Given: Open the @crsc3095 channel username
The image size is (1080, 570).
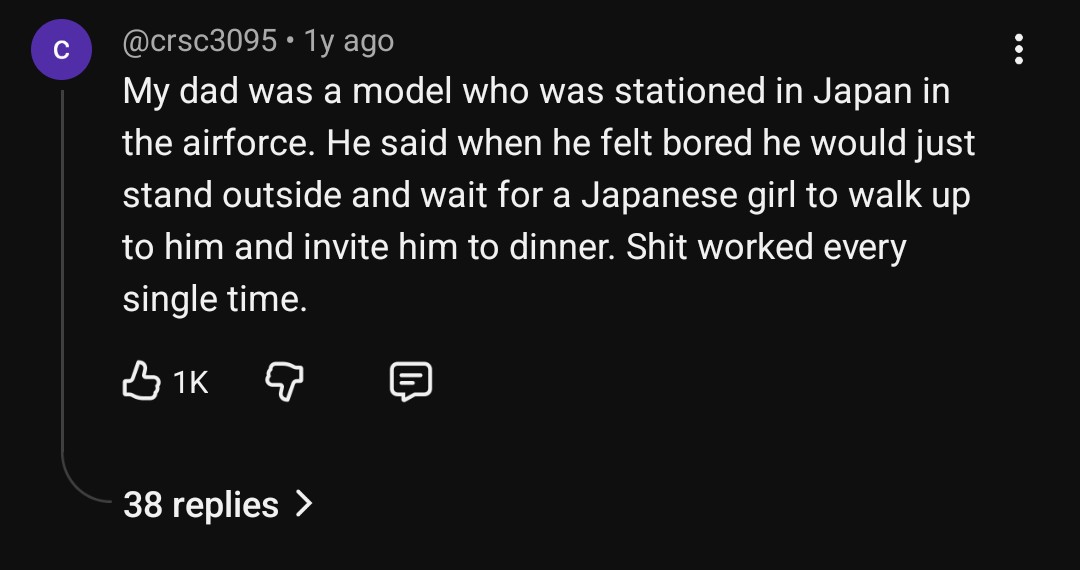Looking at the screenshot, I should pos(199,41).
